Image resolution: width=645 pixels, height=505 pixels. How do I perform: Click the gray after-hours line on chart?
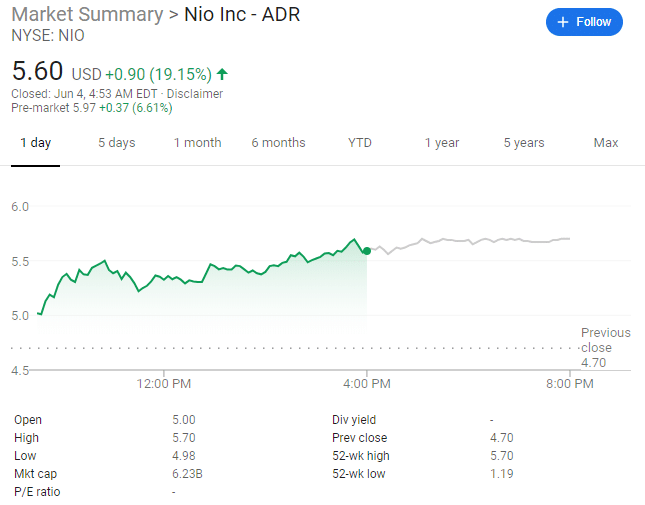point(470,241)
